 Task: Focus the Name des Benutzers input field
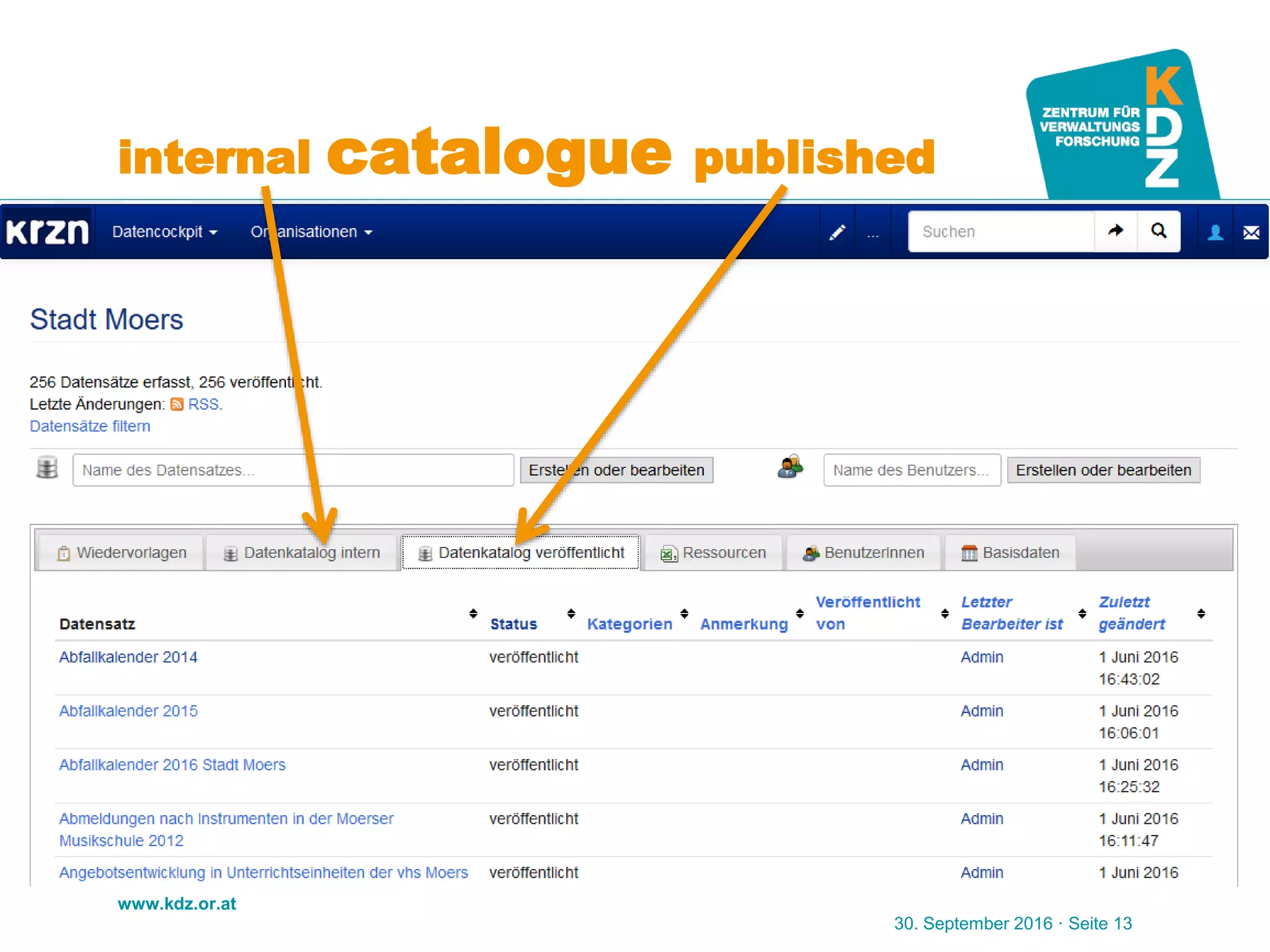click(x=911, y=470)
